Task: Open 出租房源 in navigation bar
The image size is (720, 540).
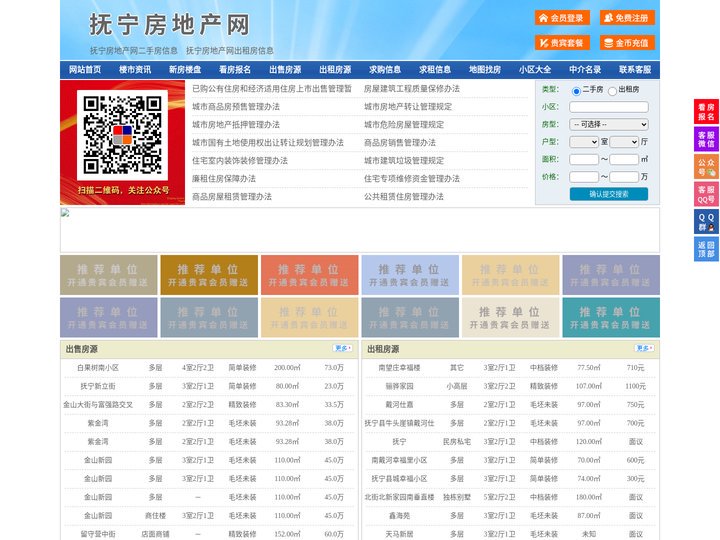Action: tap(335, 70)
